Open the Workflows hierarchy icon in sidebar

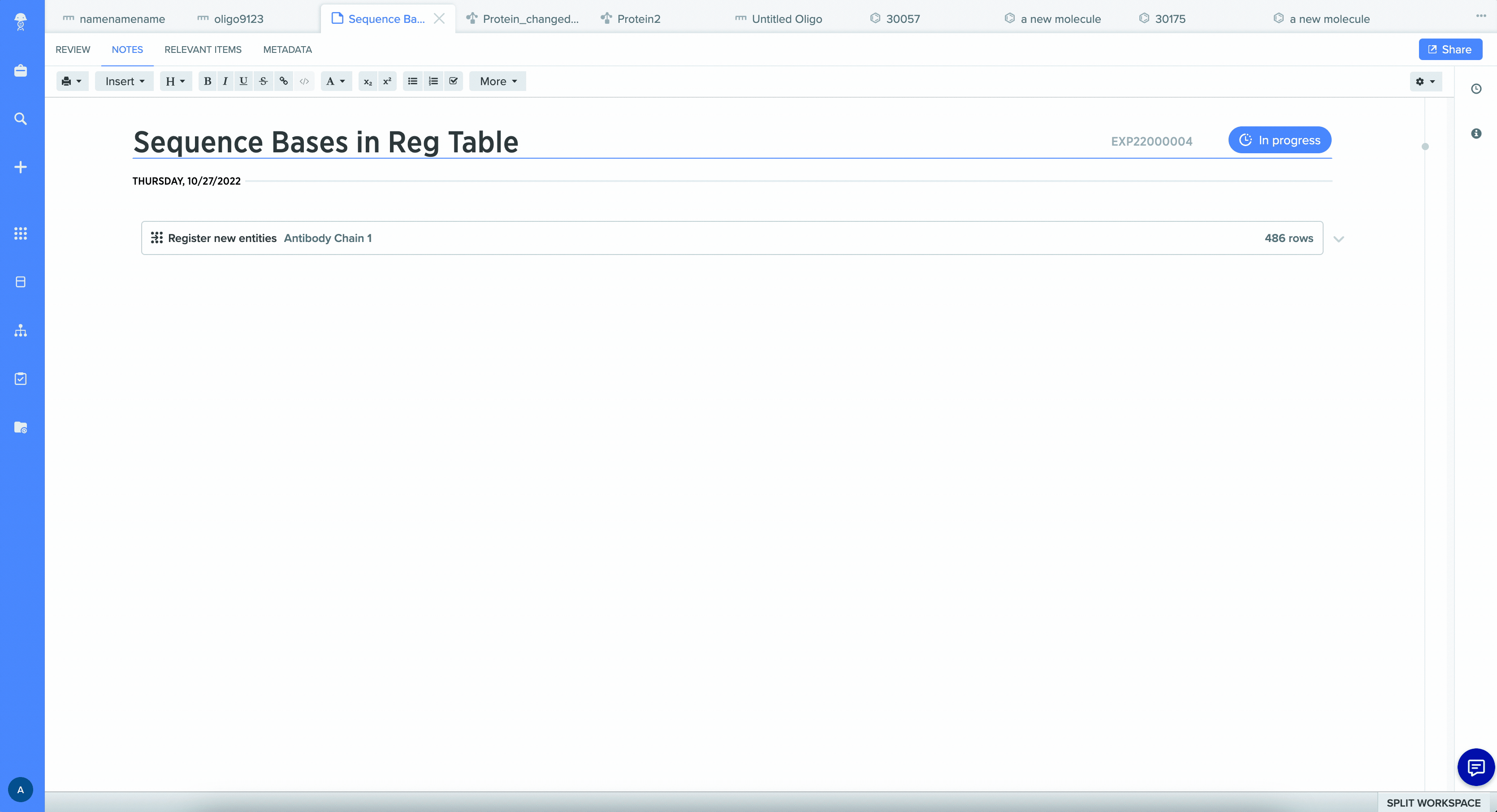pos(20,331)
